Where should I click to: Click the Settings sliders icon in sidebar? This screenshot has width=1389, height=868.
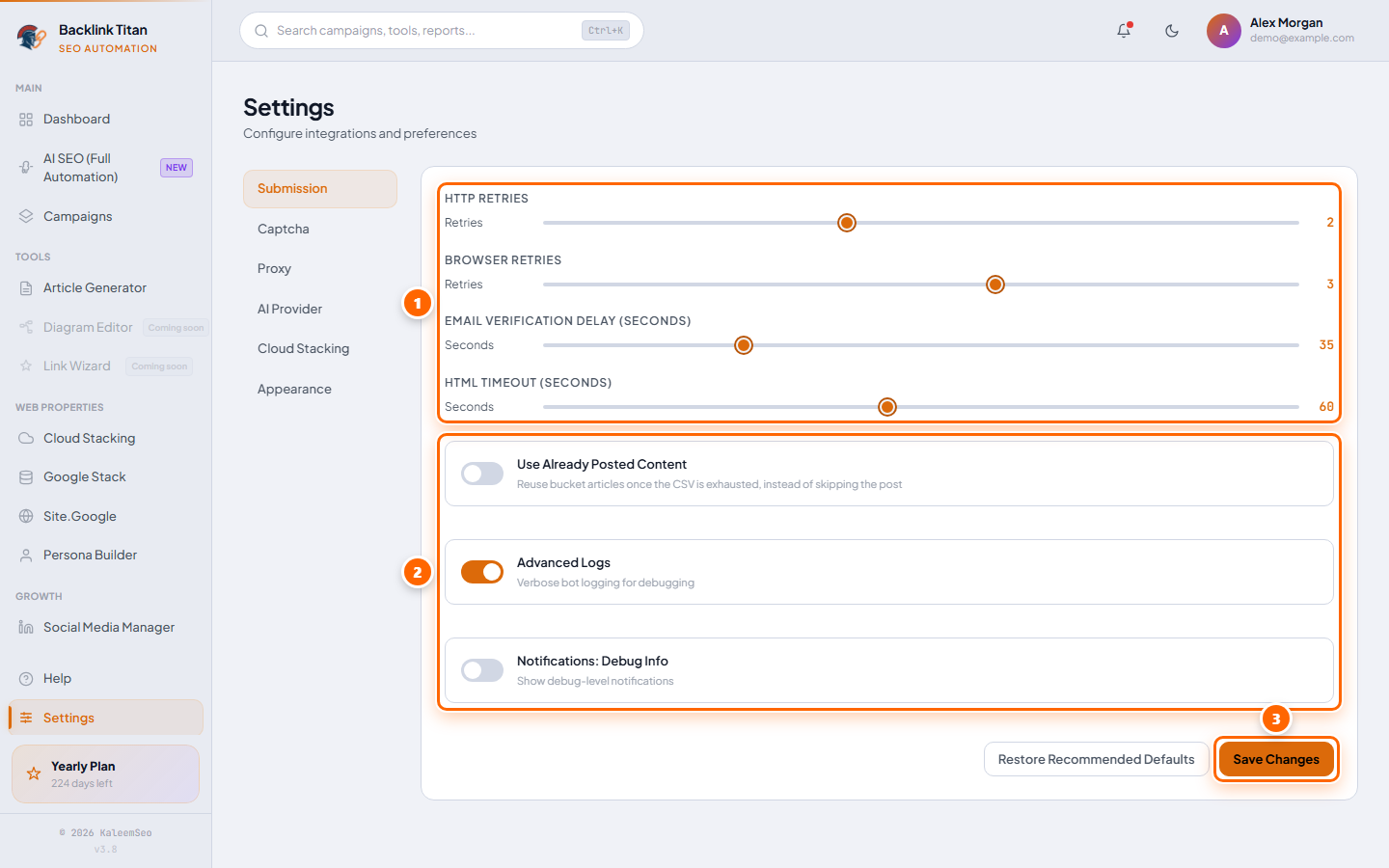(x=26, y=719)
